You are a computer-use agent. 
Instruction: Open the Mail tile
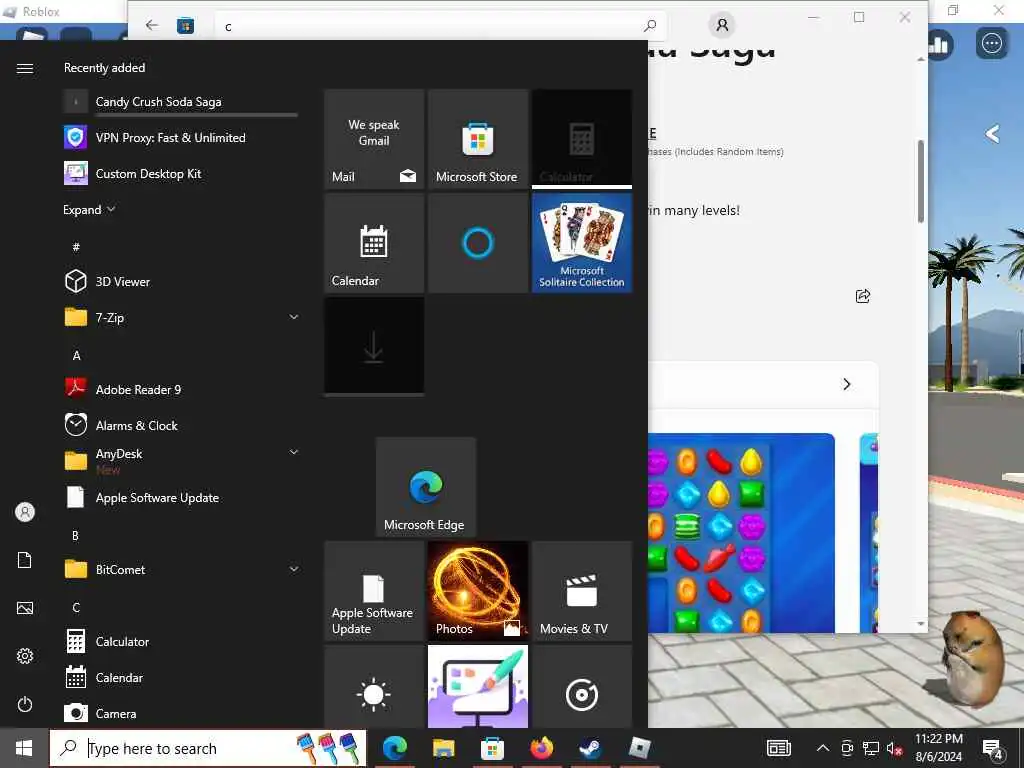[x=374, y=139]
